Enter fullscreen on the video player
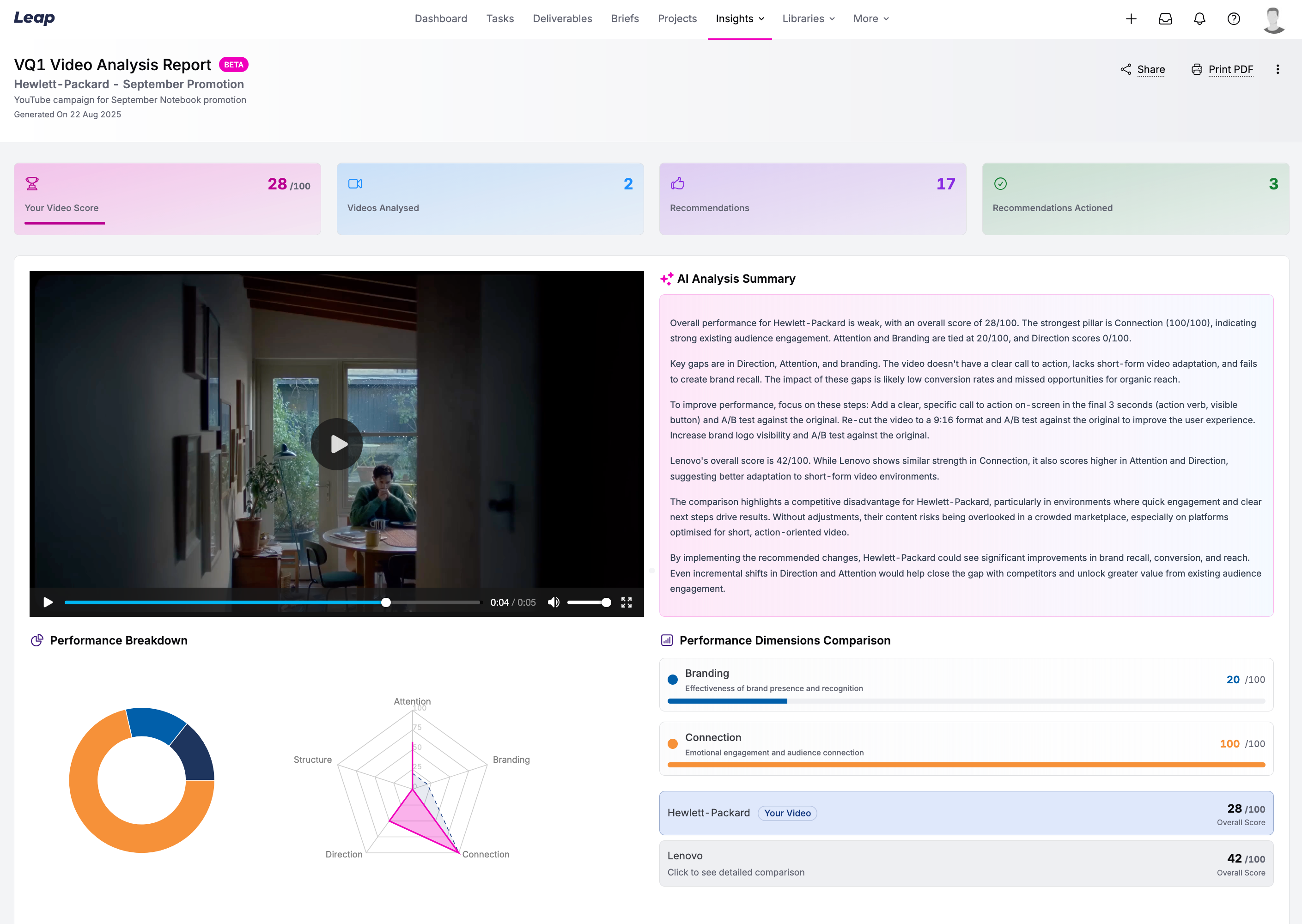This screenshot has height=924, width=1302. coord(626,602)
